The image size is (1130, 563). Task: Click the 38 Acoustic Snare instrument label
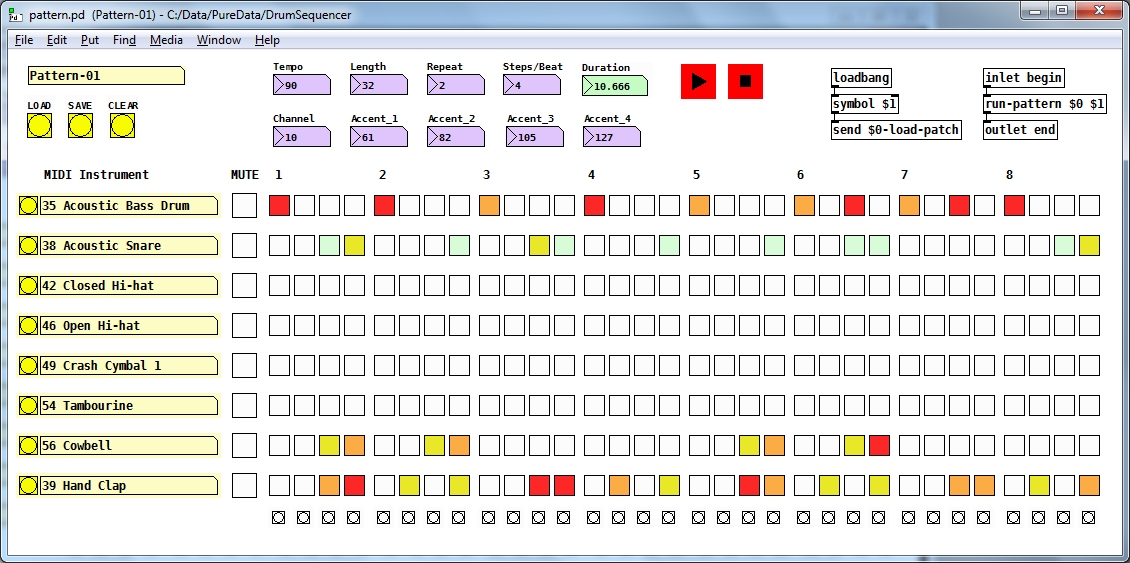(129, 246)
